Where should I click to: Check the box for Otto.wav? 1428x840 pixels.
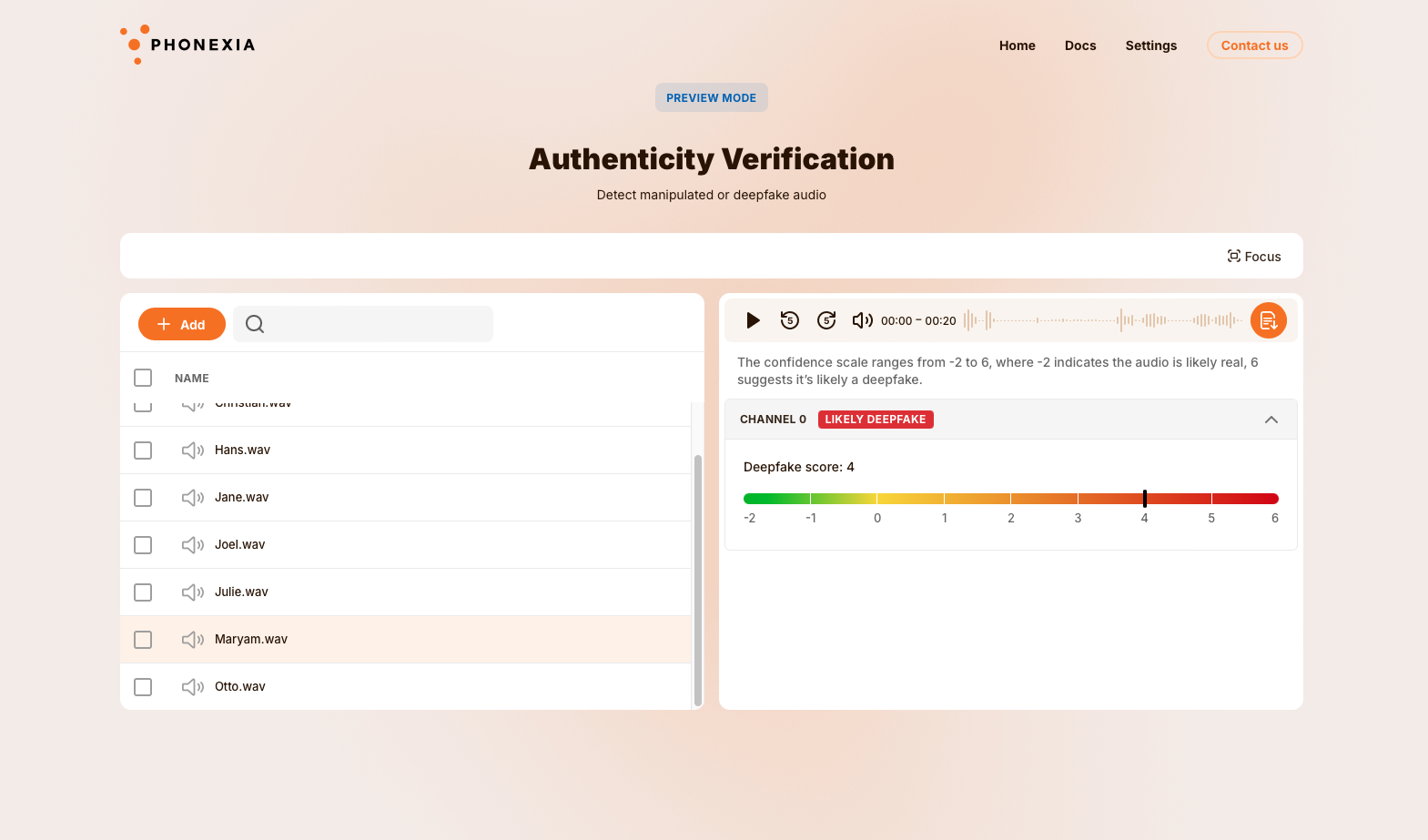143,687
